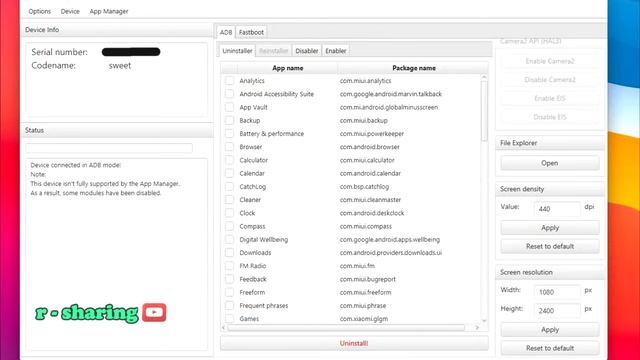Screen dimensions: 640x360
Task: Select the FM Radio checkbox
Action: click(229, 266)
